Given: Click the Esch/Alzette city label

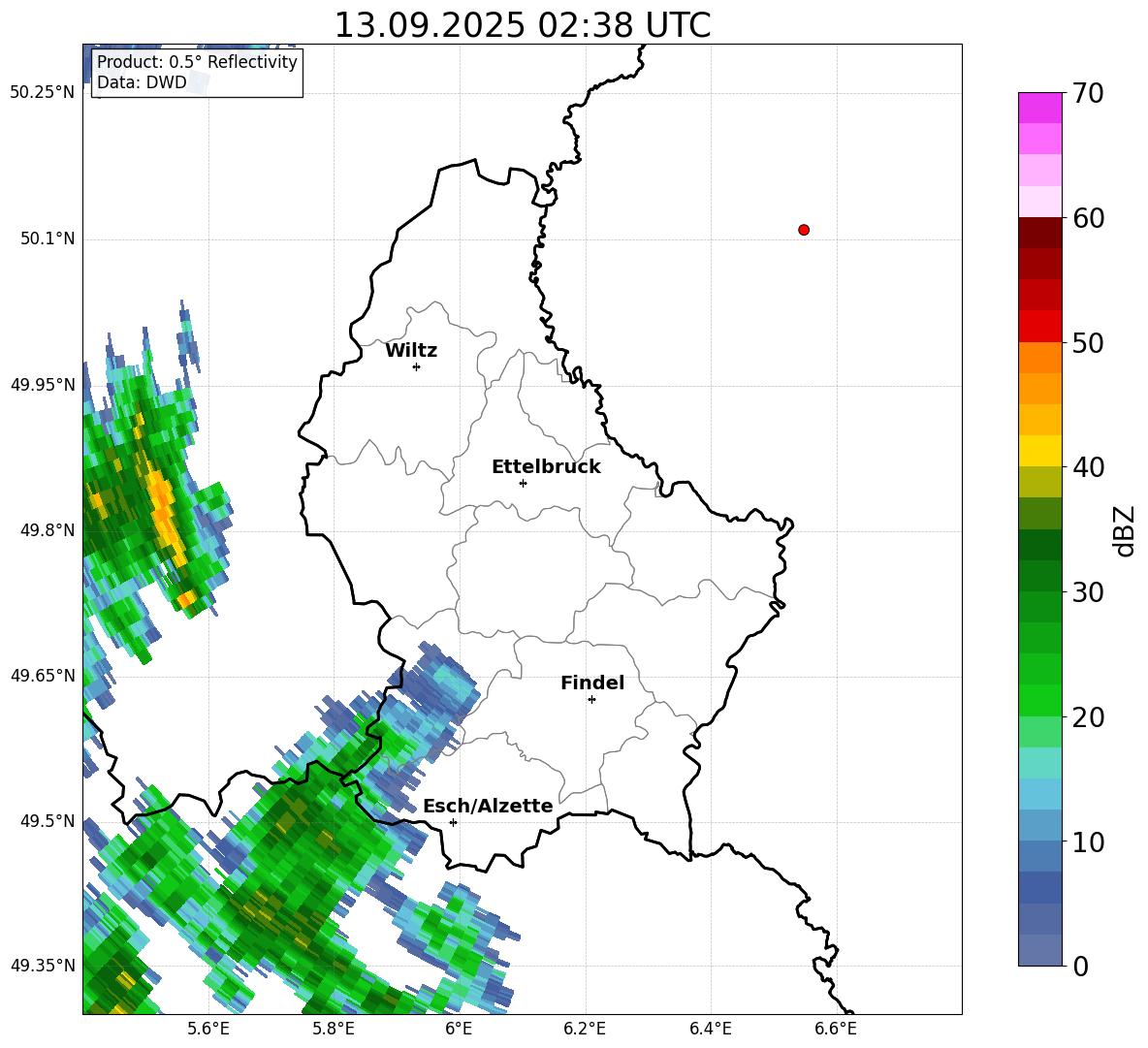Looking at the screenshot, I should [488, 806].
